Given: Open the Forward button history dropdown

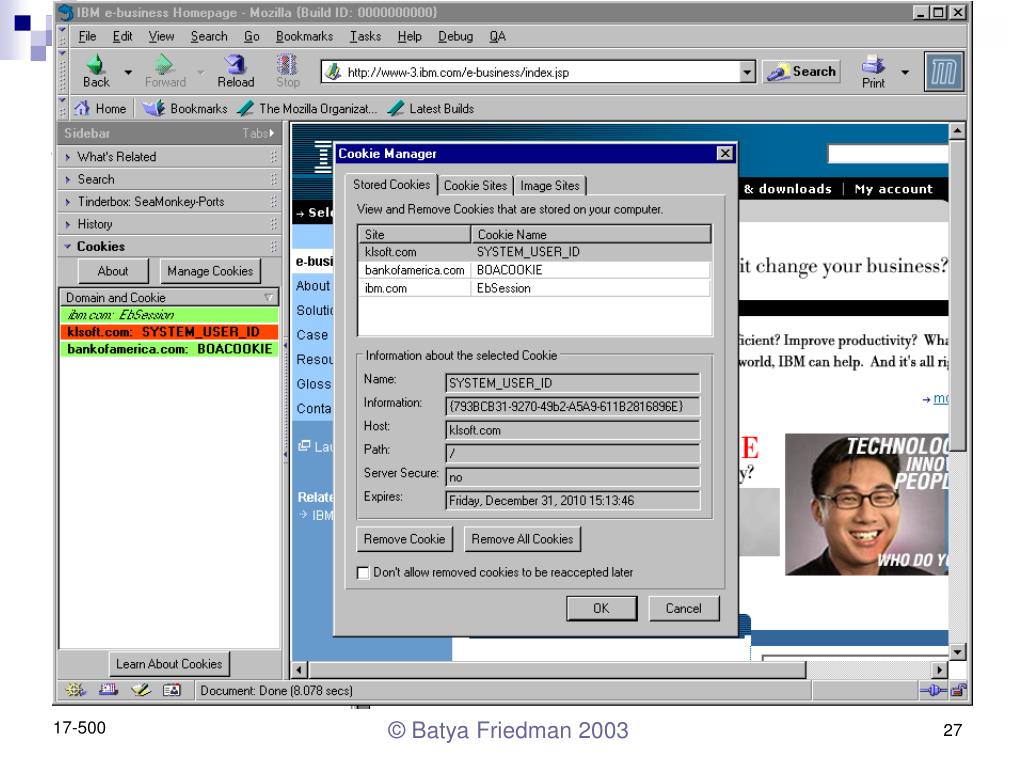Looking at the screenshot, I should pos(200,72).
